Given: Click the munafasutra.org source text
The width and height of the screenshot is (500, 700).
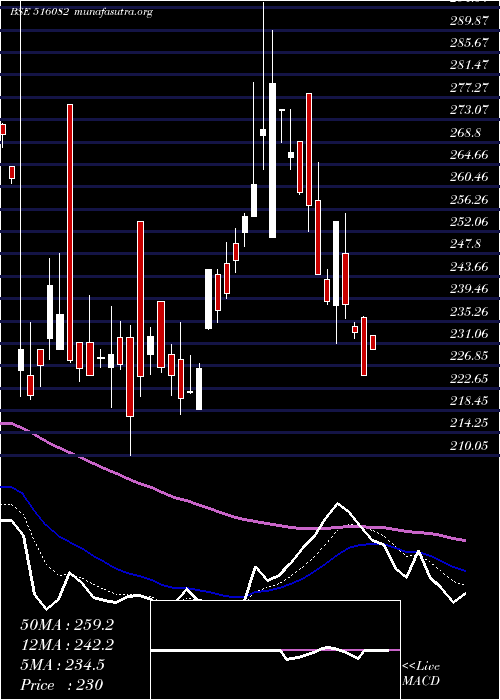Looking at the screenshot, I should tap(114, 12).
